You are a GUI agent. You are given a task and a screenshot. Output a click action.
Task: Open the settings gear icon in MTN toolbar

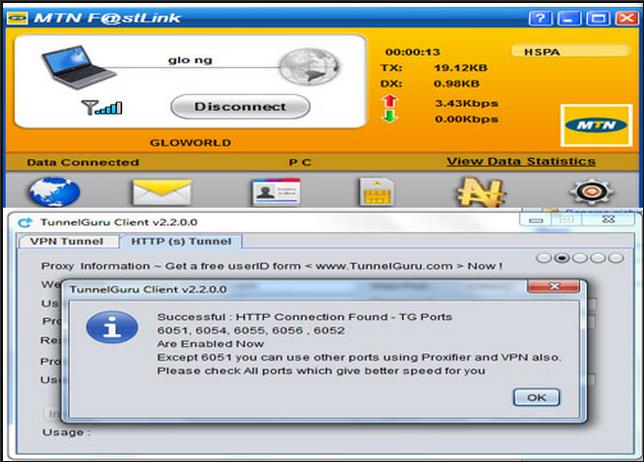(591, 192)
